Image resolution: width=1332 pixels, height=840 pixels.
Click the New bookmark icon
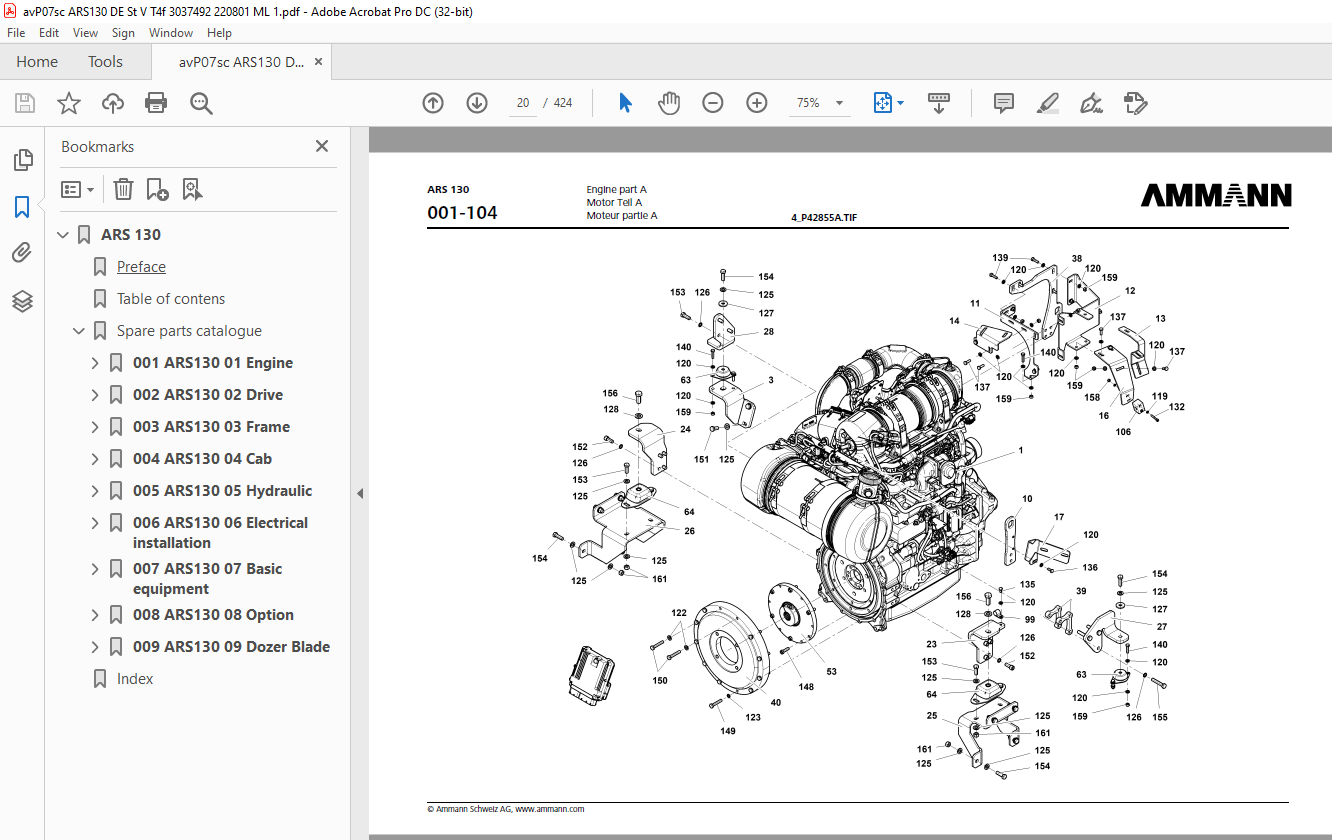tap(158, 189)
